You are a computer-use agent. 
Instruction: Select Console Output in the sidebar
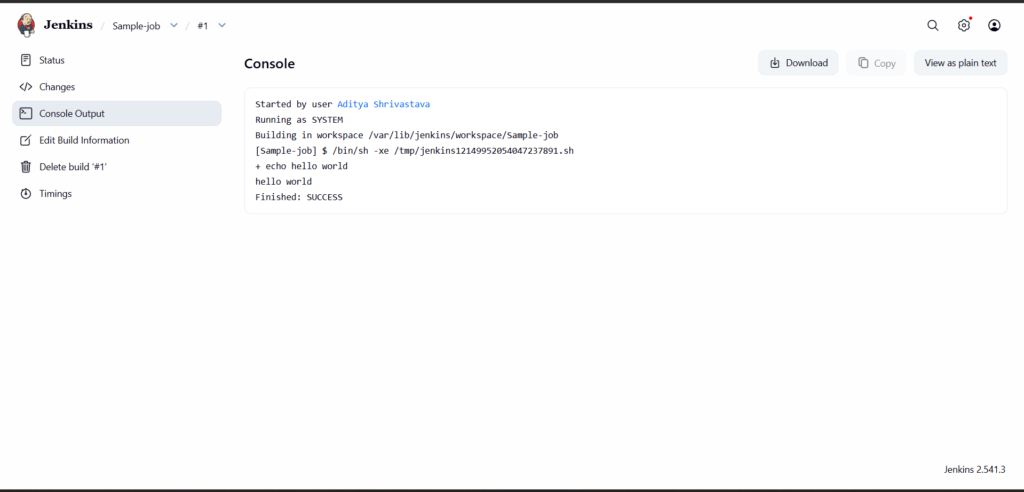[71, 114]
